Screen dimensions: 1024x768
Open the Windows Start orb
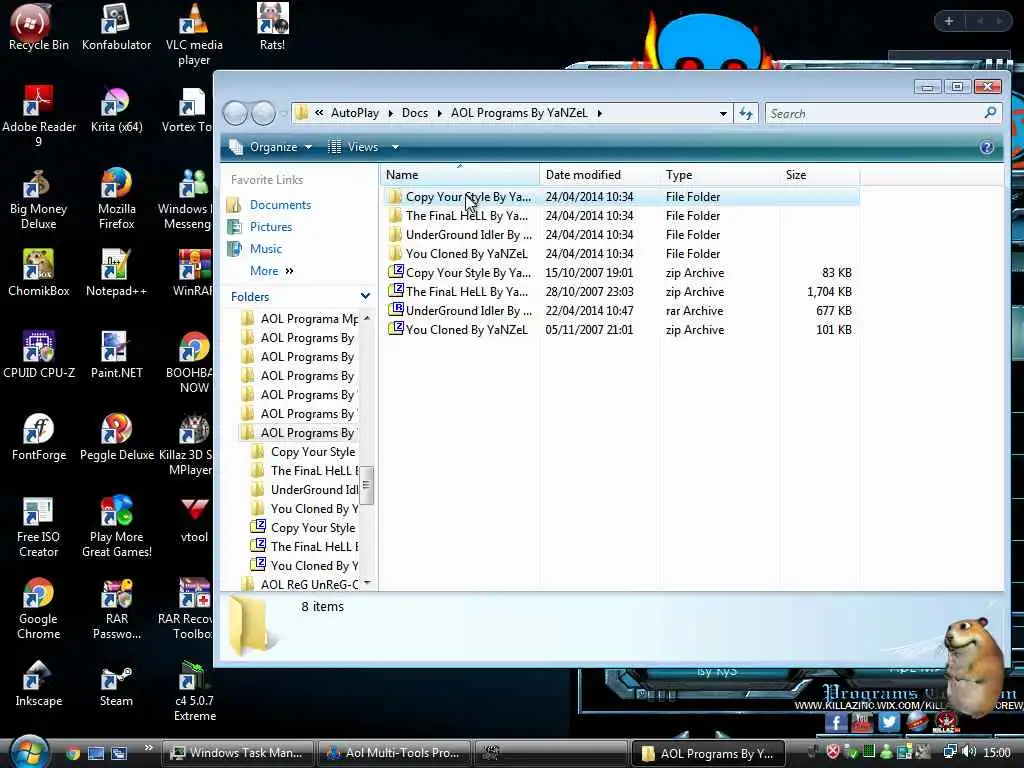pos(28,750)
